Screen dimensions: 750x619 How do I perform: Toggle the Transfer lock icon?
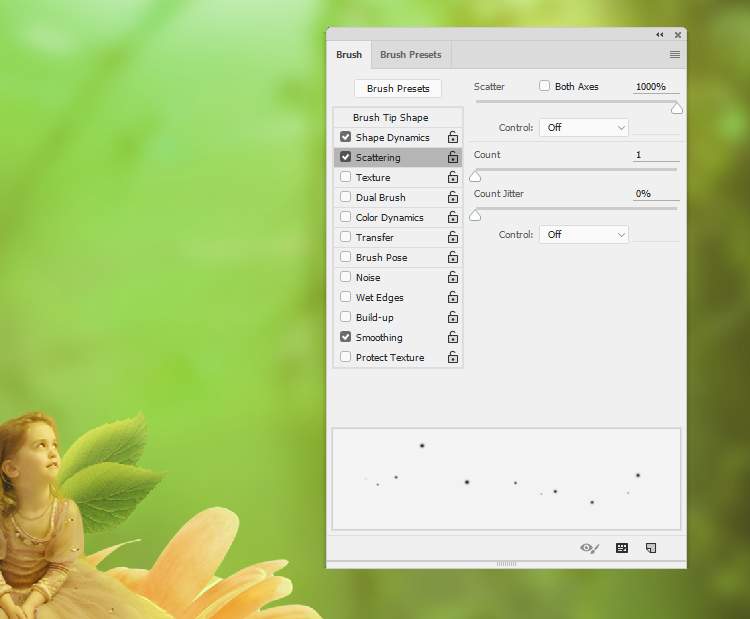(452, 237)
